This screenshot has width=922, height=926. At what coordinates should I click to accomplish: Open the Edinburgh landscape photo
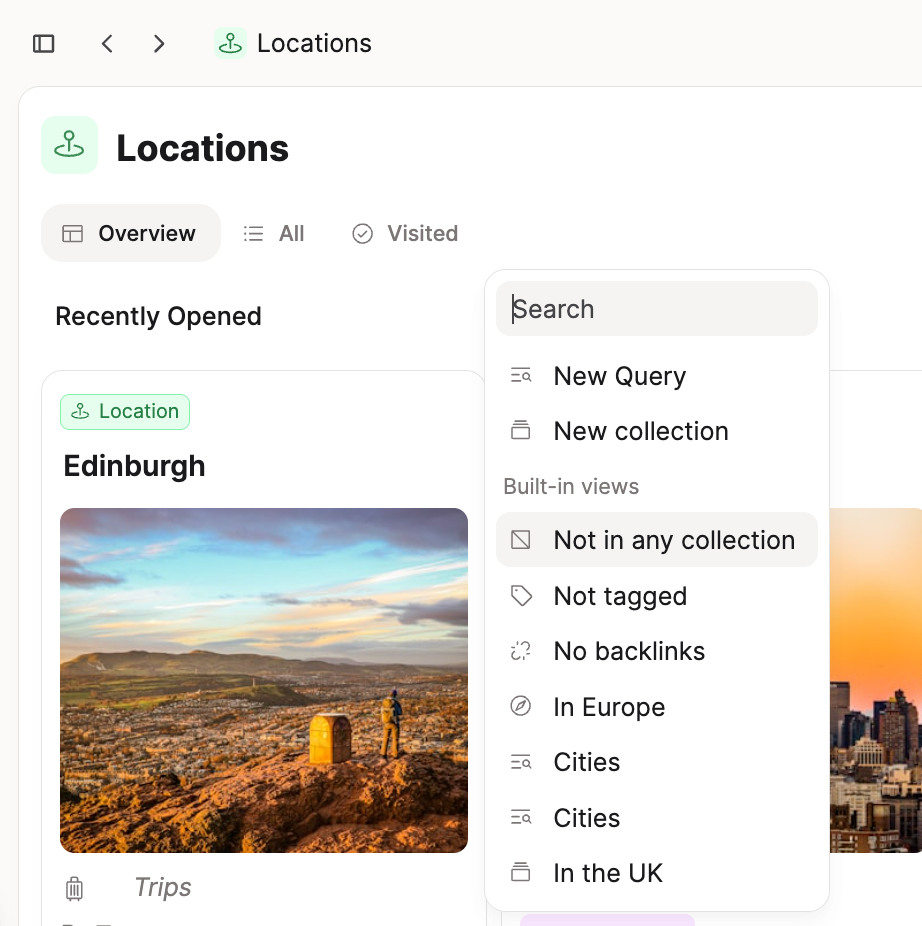click(264, 680)
